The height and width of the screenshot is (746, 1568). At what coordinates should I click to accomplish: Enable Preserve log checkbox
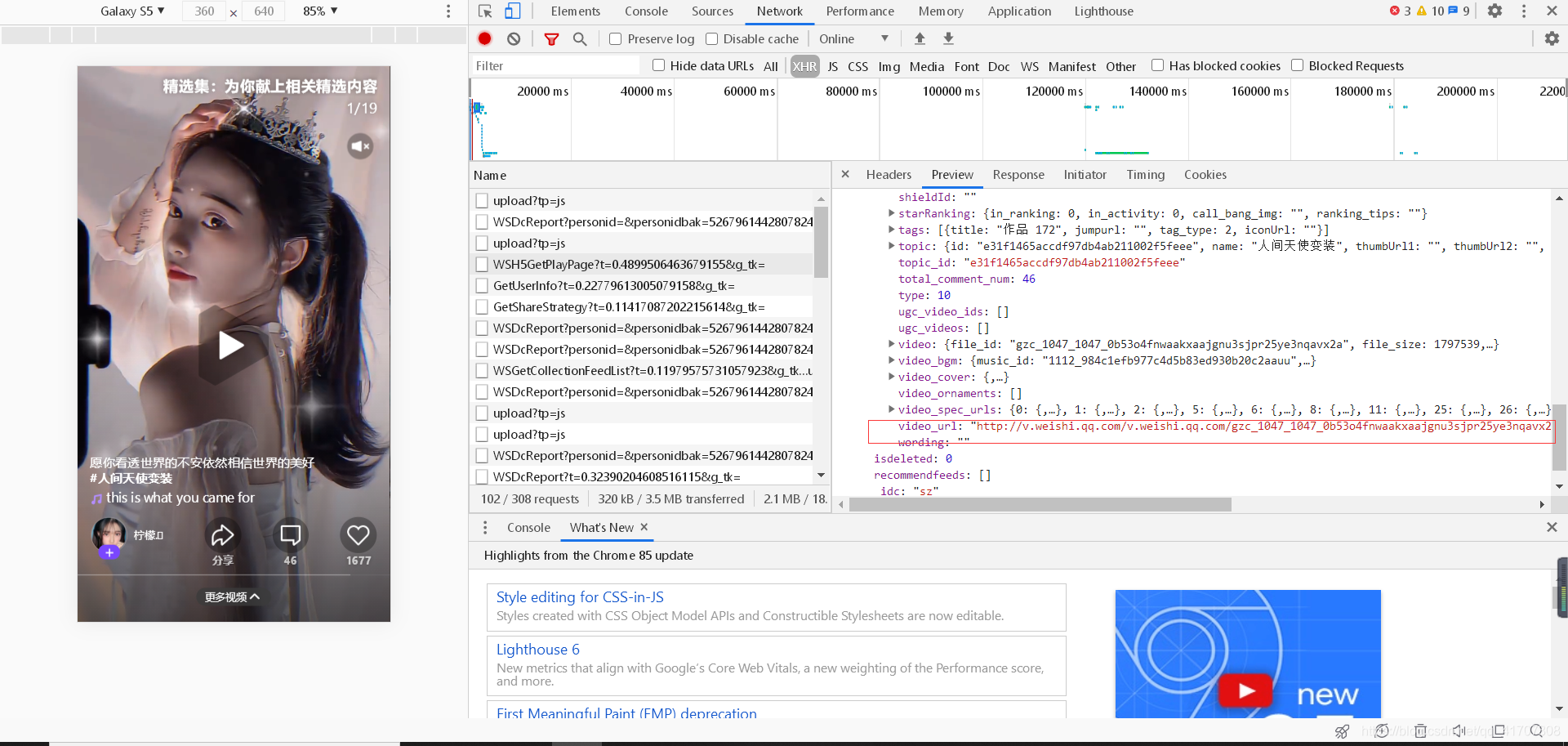(616, 38)
